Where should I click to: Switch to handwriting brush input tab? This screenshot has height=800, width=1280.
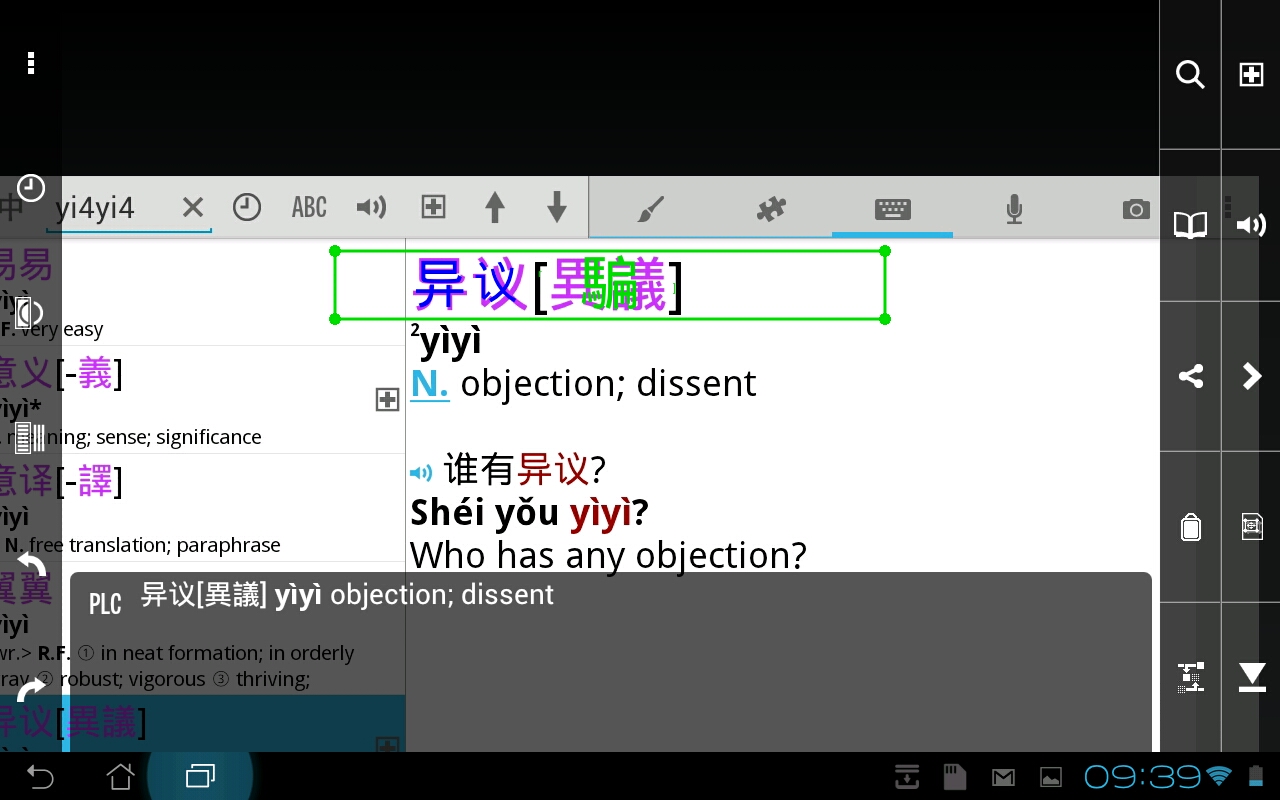650,208
